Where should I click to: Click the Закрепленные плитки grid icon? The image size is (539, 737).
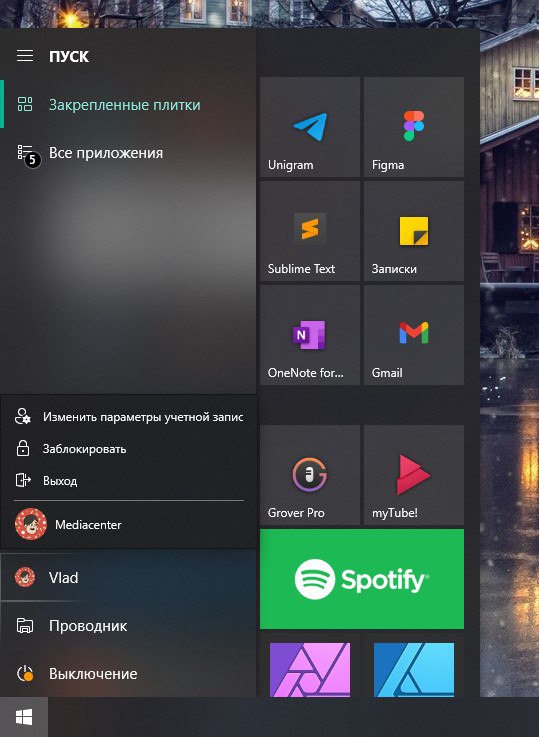point(25,104)
